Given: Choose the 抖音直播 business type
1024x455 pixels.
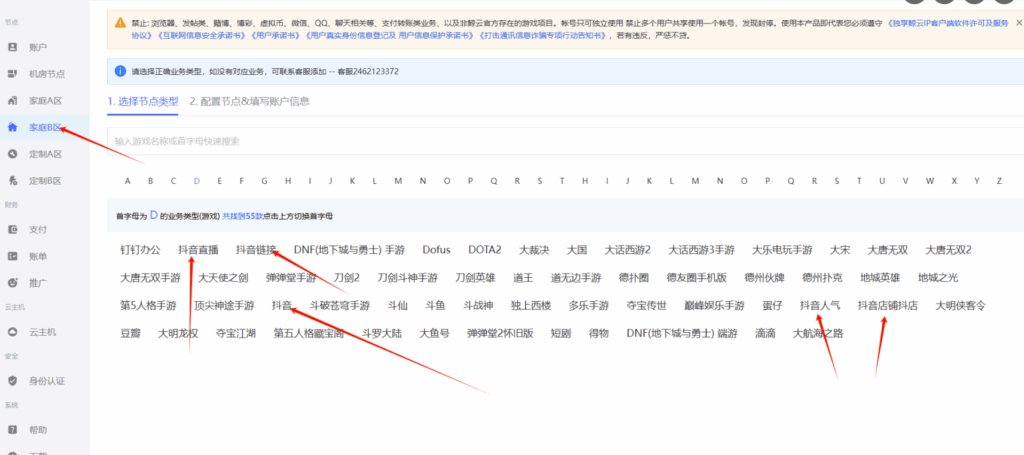Looking at the screenshot, I should click(198, 250).
